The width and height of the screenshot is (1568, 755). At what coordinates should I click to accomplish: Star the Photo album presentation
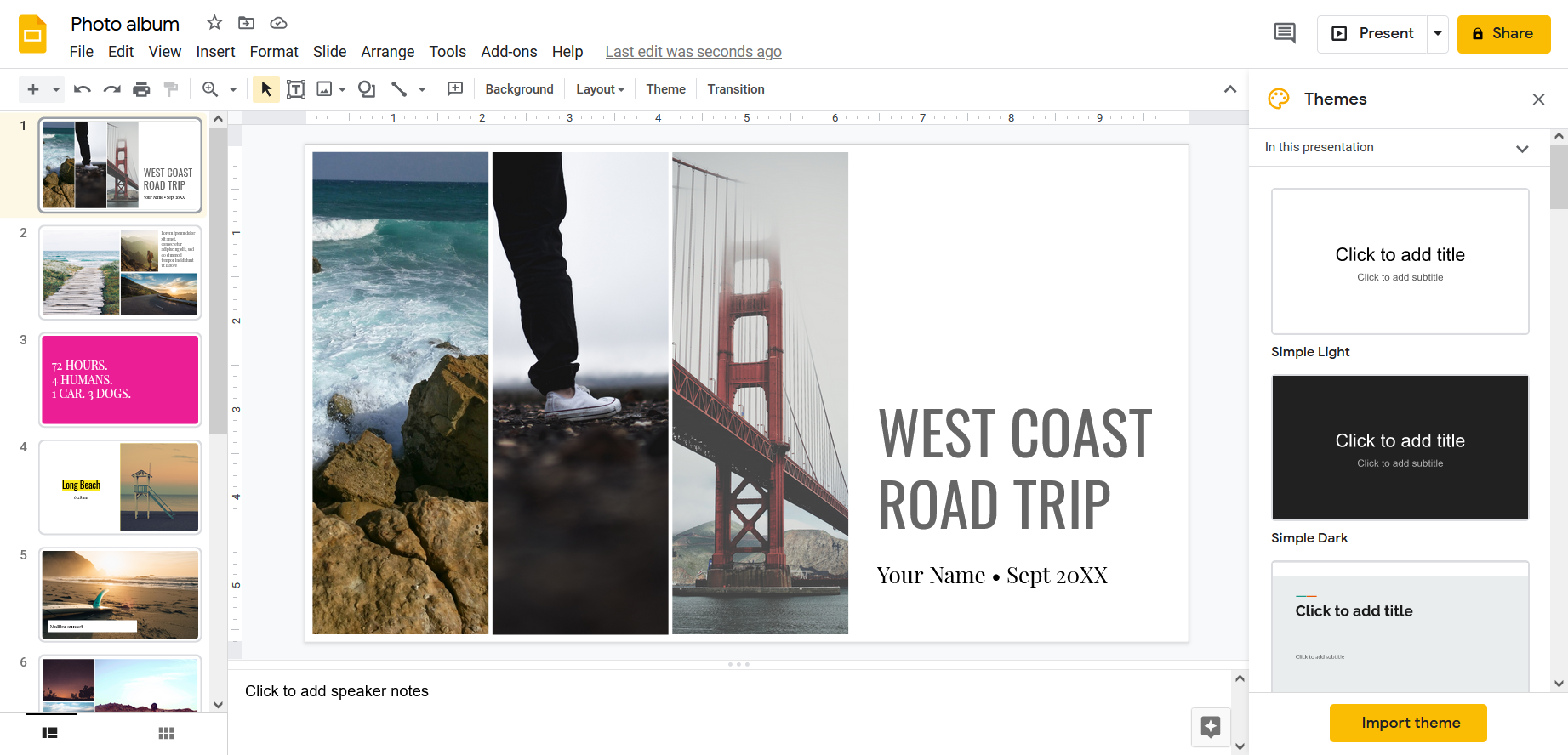tap(214, 23)
